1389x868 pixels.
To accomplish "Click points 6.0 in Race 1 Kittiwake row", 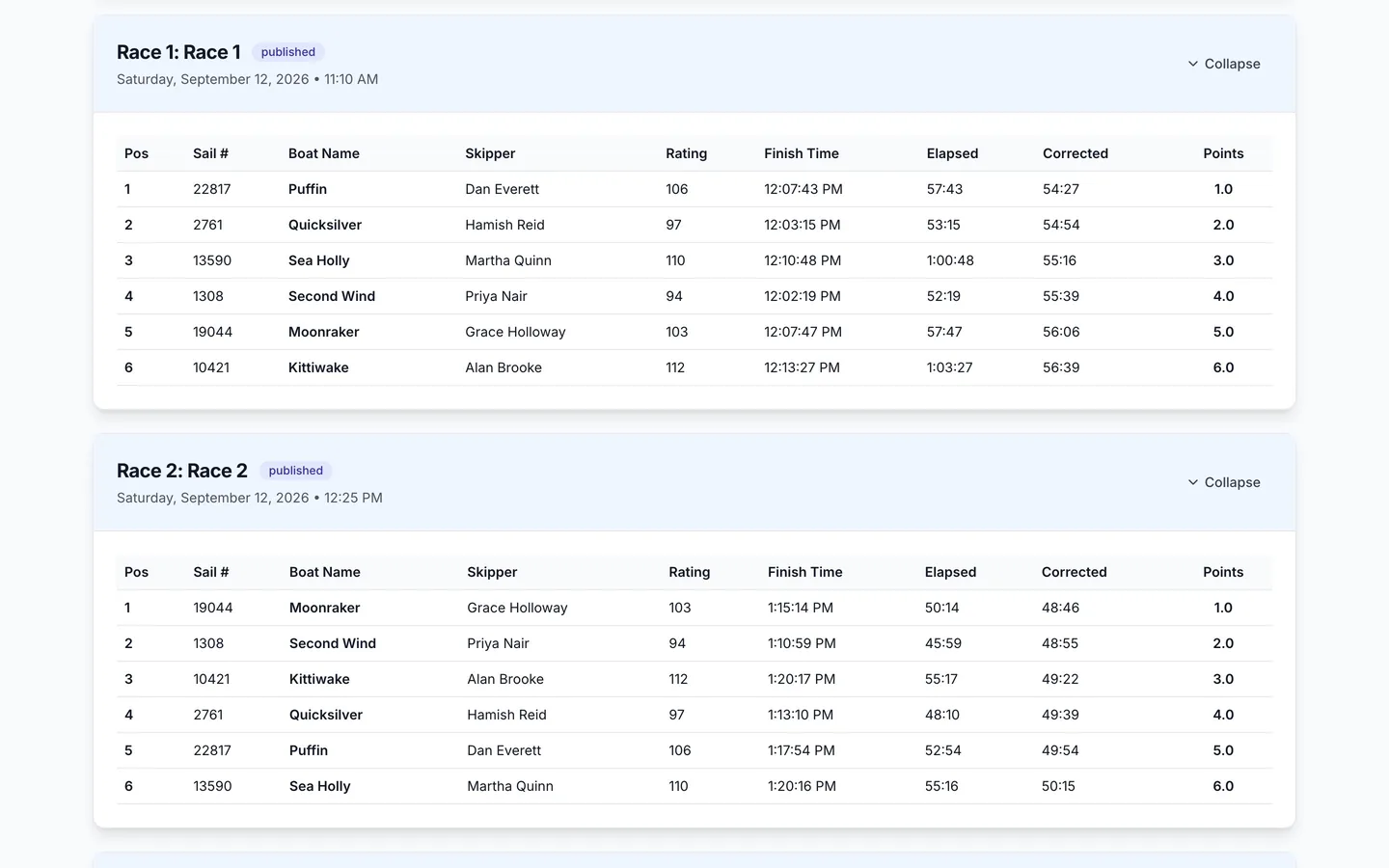I will pos(1223,367).
